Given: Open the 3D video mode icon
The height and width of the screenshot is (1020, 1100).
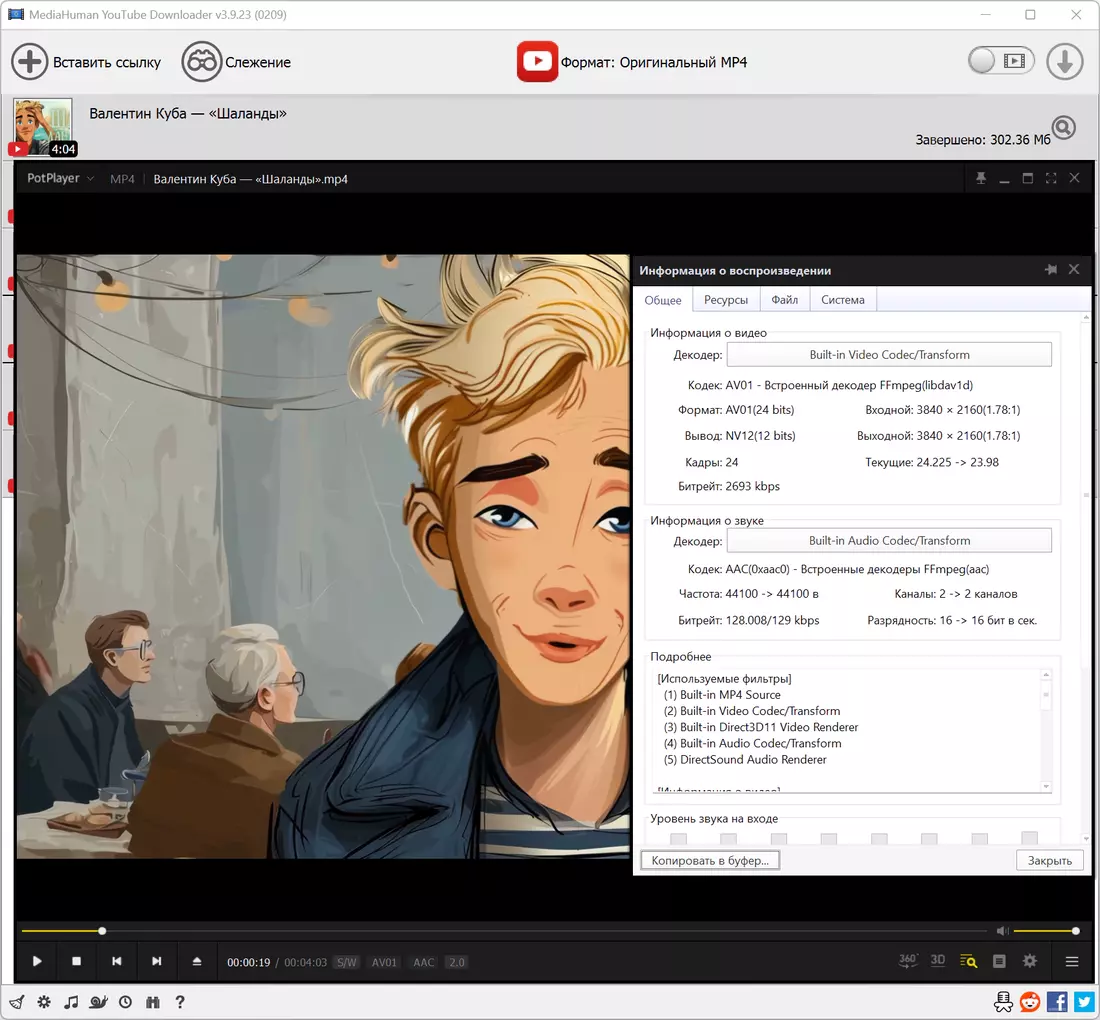Looking at the screenshot, I should pos(938,960).
